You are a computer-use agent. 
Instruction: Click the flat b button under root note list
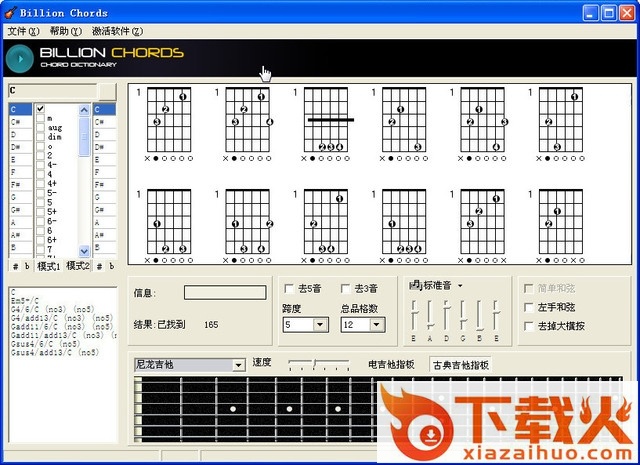tap(27, 267)
